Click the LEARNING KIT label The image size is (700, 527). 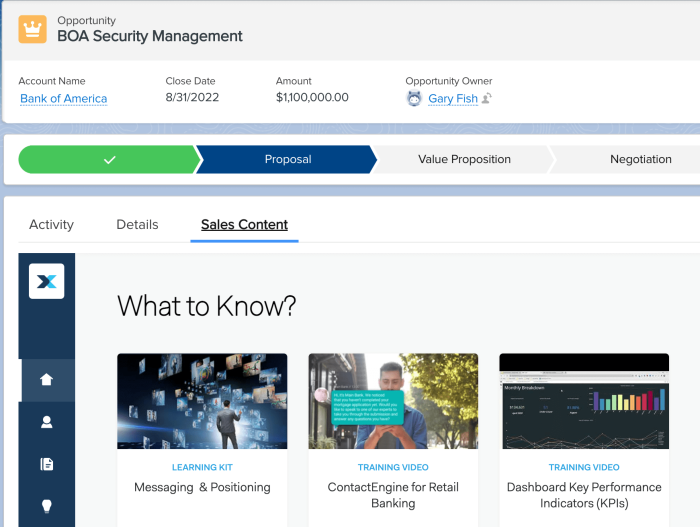tap(202, 467)
